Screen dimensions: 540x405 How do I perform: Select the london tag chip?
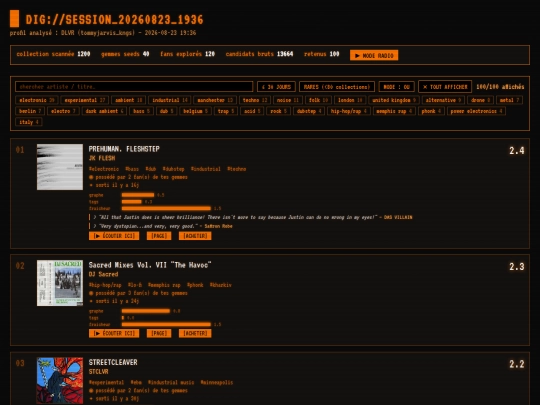[350, 100]
